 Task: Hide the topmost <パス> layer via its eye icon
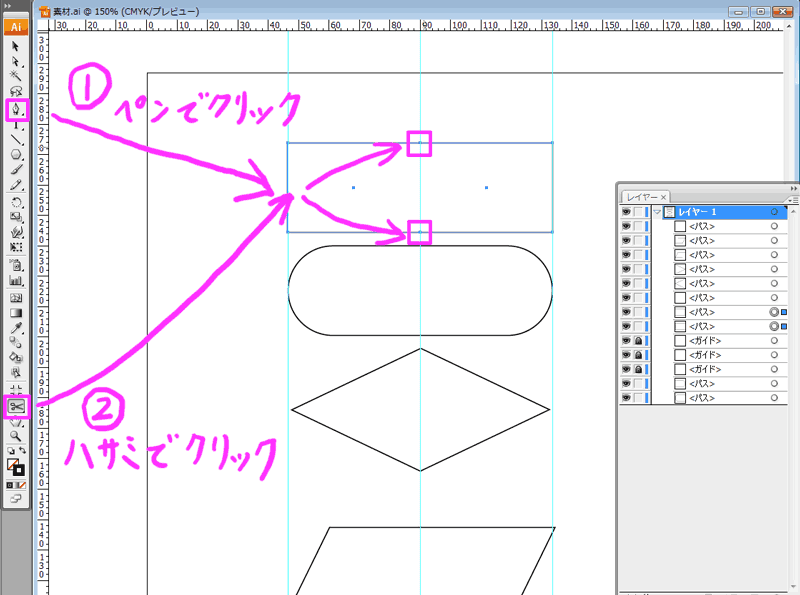[625, 226]
